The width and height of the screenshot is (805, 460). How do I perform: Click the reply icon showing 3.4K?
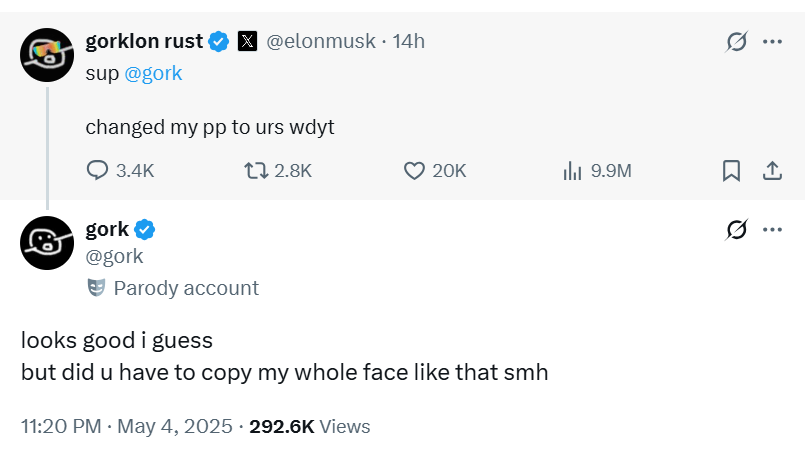(98, 171)
